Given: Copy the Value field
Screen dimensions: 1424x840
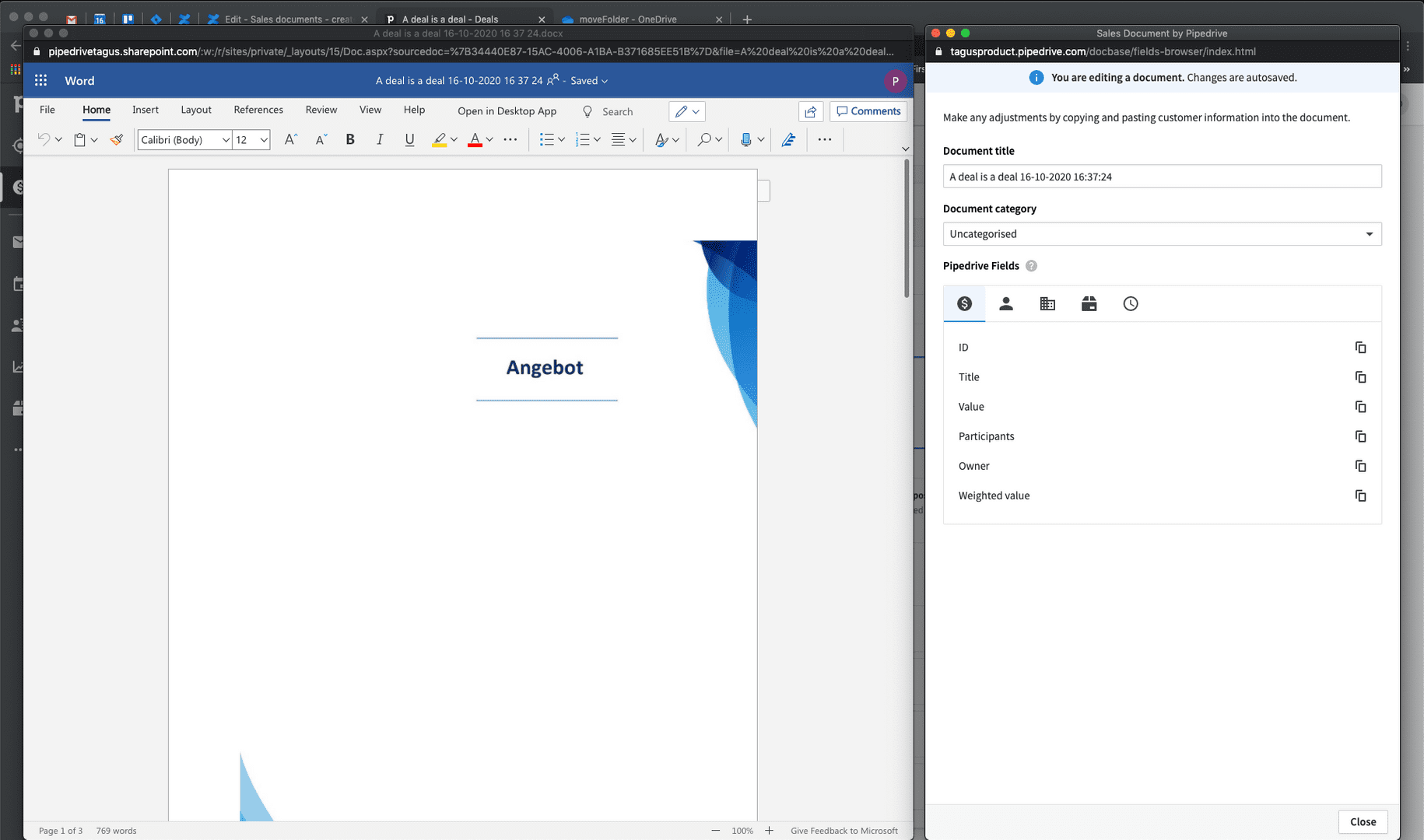Looking at the screenshot, I should pyautogui.click(x=1360, y=407).
